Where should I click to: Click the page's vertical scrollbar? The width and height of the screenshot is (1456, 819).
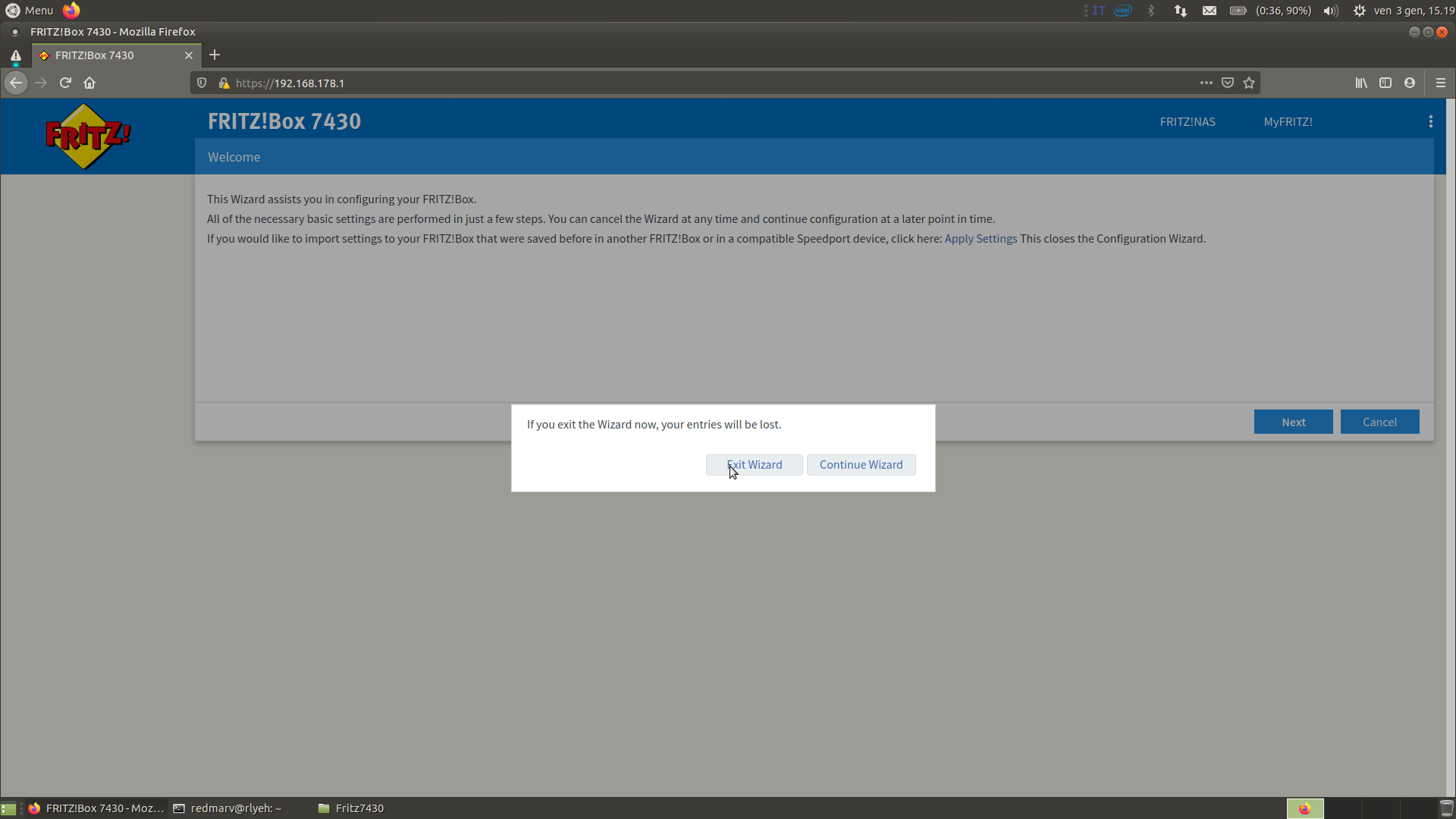(1451, 447)
